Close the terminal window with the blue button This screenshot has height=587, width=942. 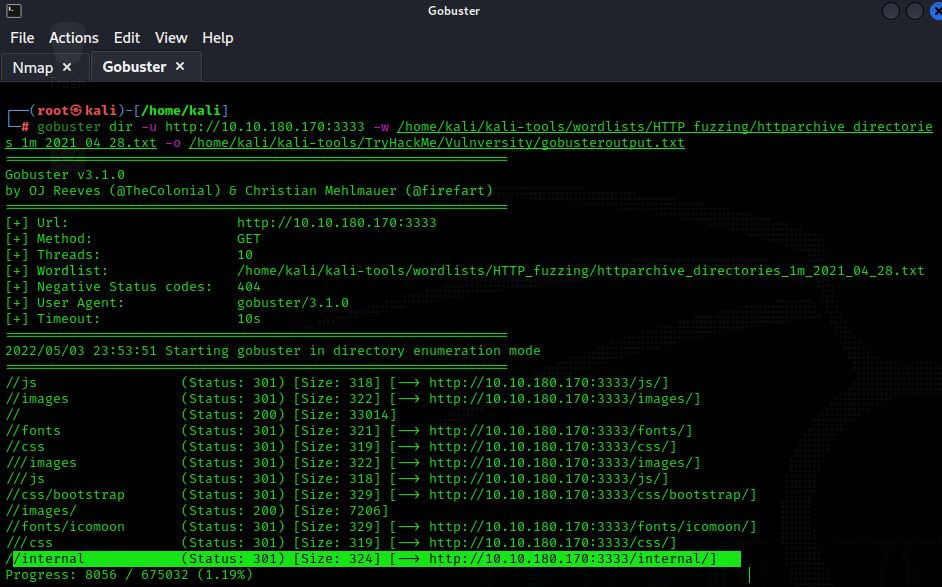click(932, 11)
